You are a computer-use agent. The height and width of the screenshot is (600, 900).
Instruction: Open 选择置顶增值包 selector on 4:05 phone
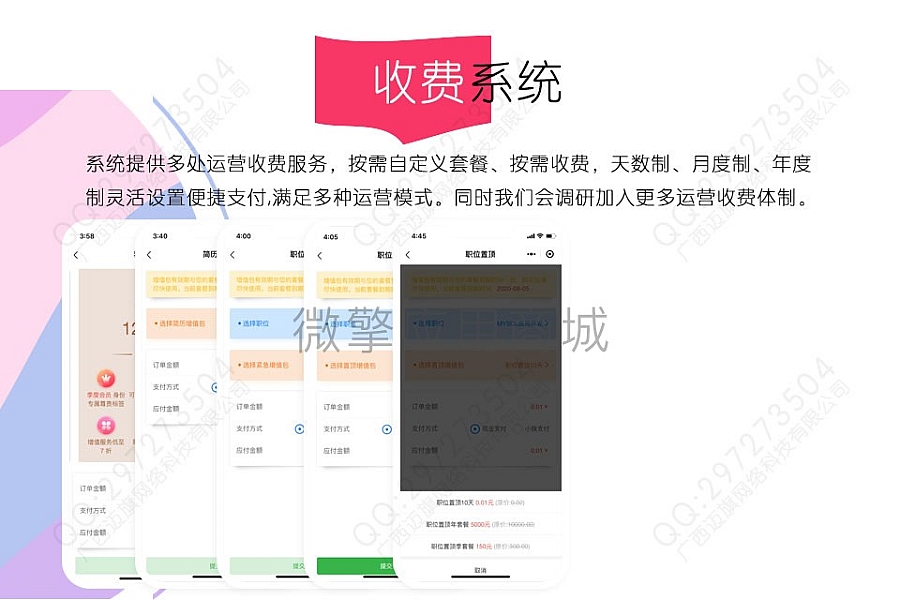[354, 366]
